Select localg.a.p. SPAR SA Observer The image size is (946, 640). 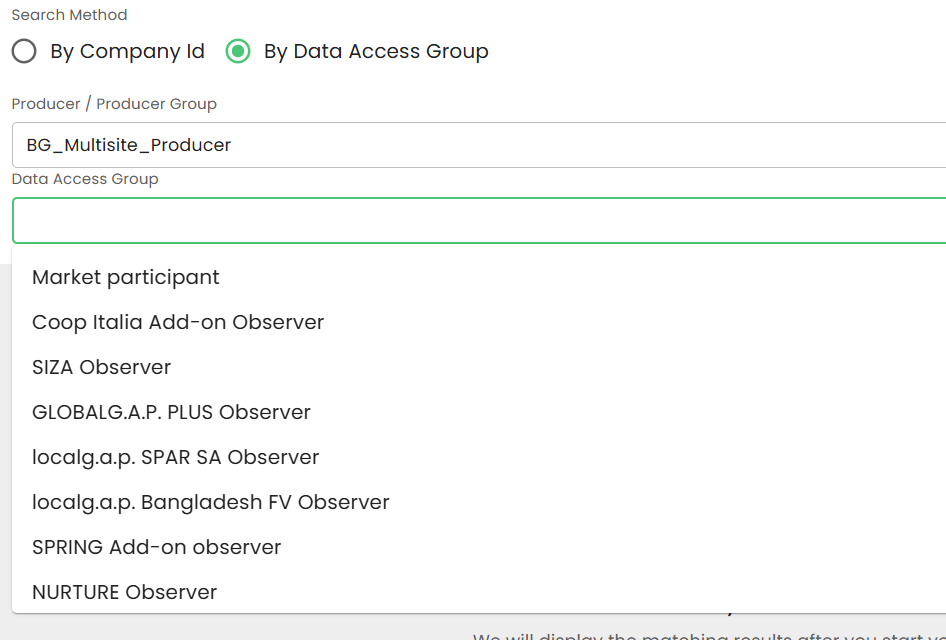pyautogui.click(x=175, y=457)
